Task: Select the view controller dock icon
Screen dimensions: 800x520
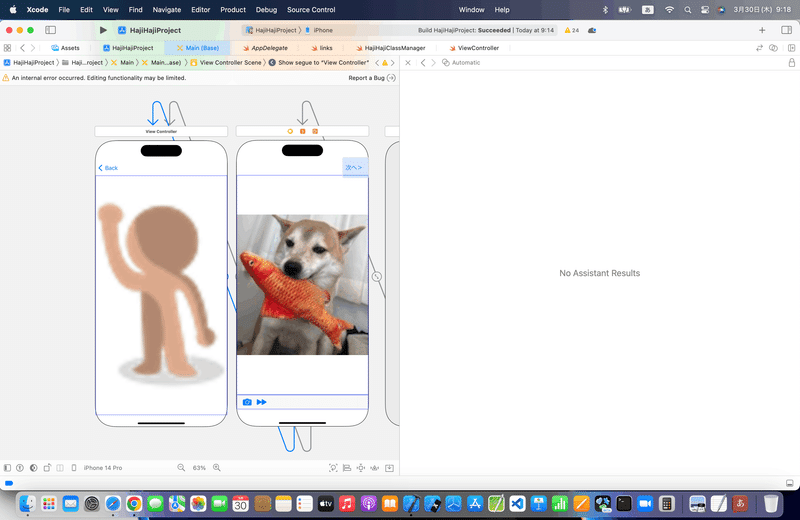Action: coord(290,131)
